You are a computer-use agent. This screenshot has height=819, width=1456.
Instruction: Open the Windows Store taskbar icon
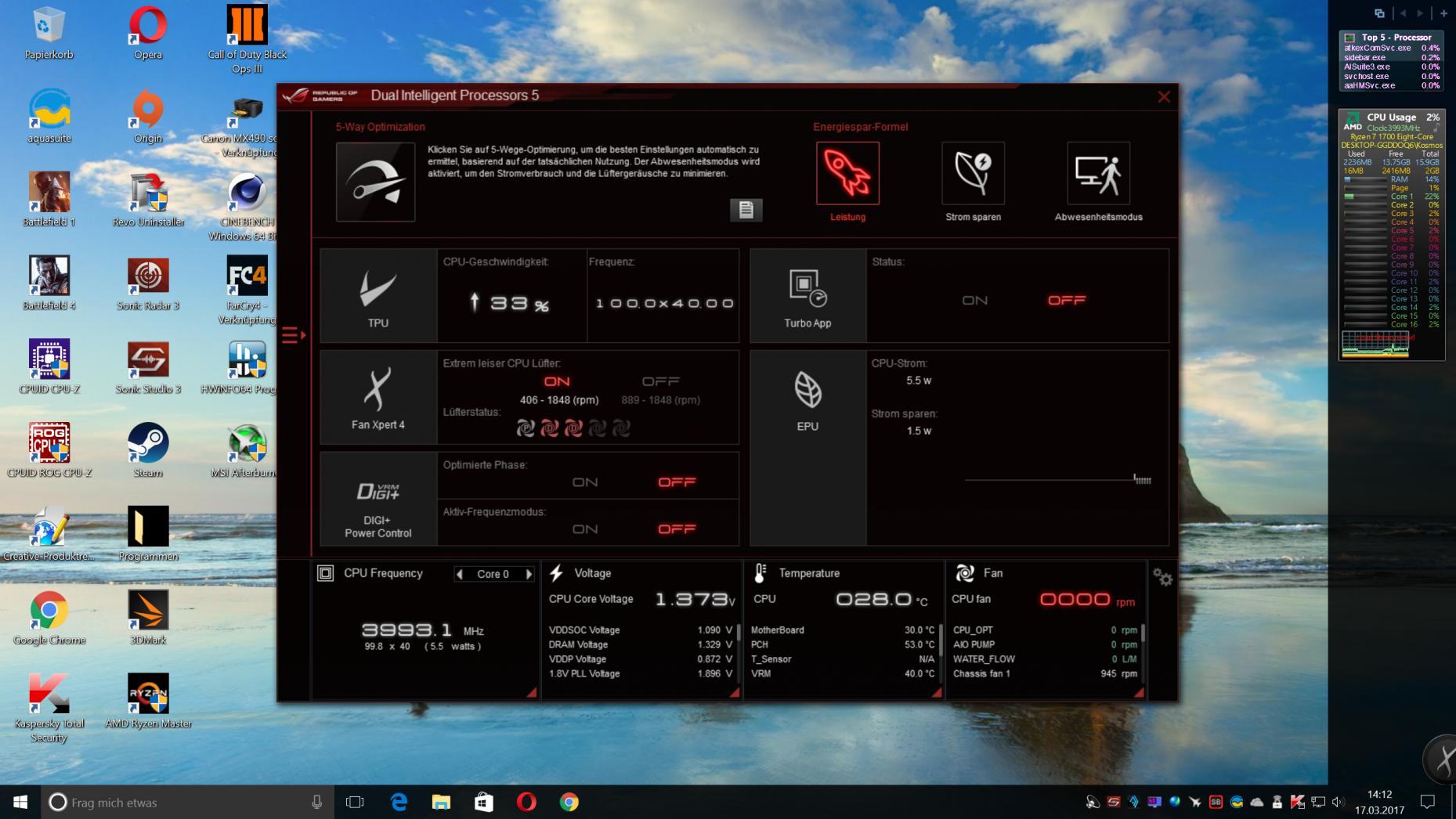484,802
